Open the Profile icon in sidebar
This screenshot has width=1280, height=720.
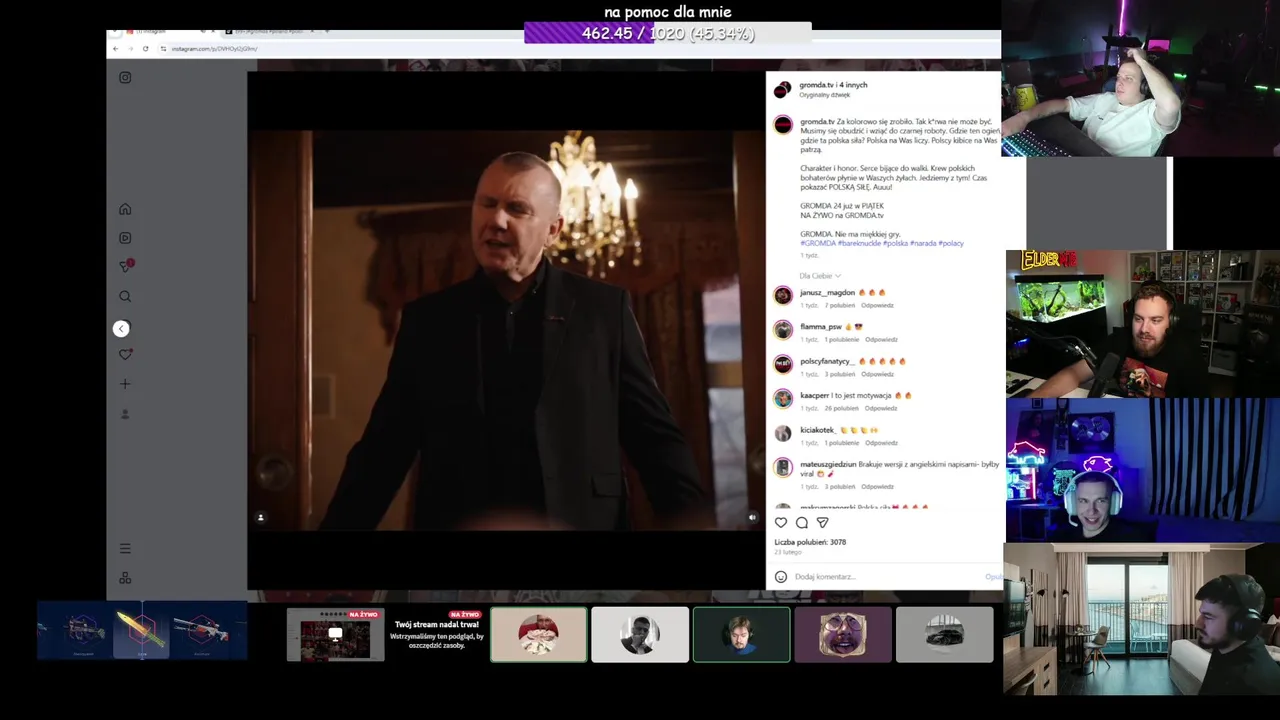point(125,414)
